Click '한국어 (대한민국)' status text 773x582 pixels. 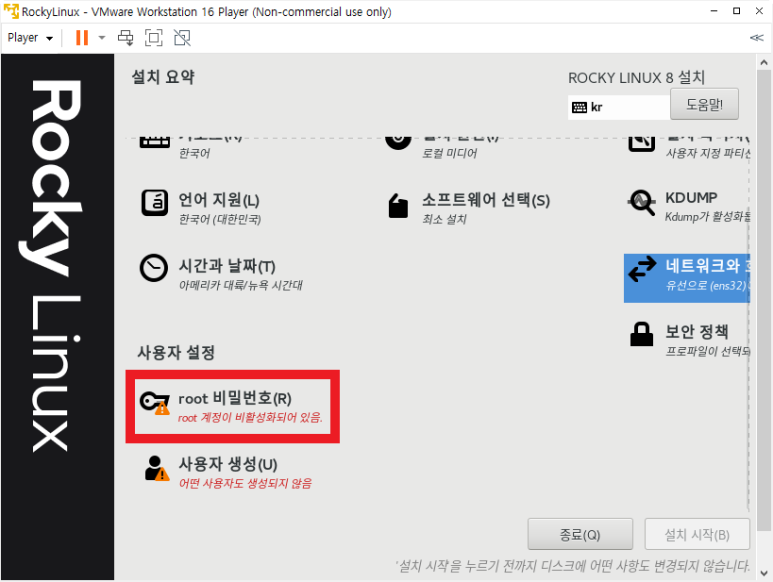[x=220, y=219]
